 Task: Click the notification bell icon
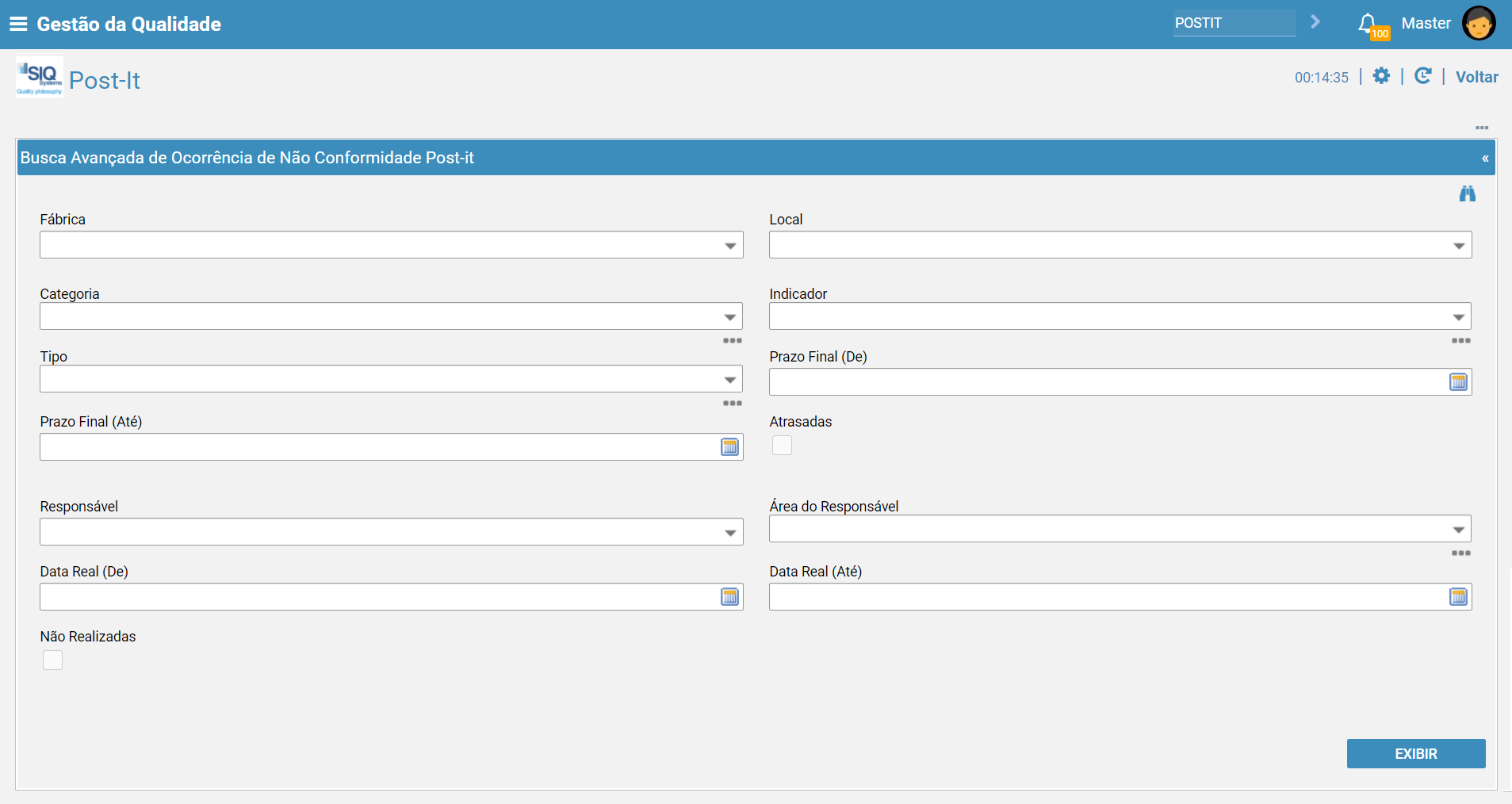click(x=1368, y=24)
